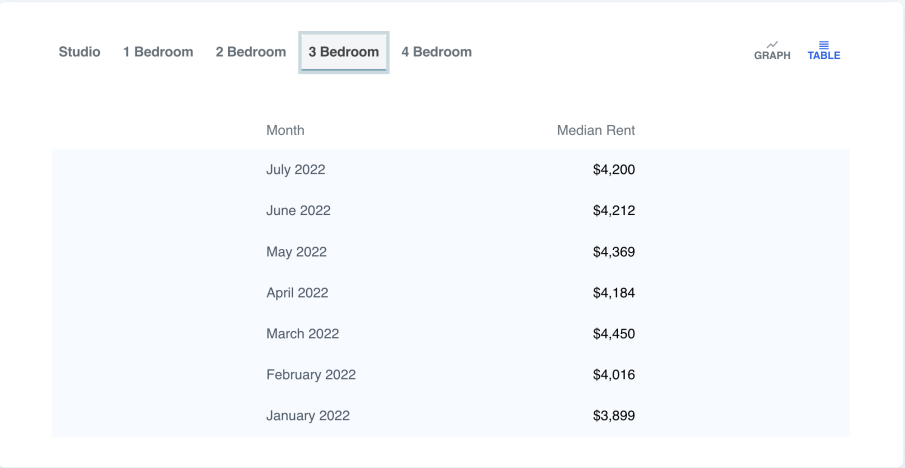905x468 pixels.
Task: Show the 4 Bedroom rent data
Action: [x=436, y=52]
